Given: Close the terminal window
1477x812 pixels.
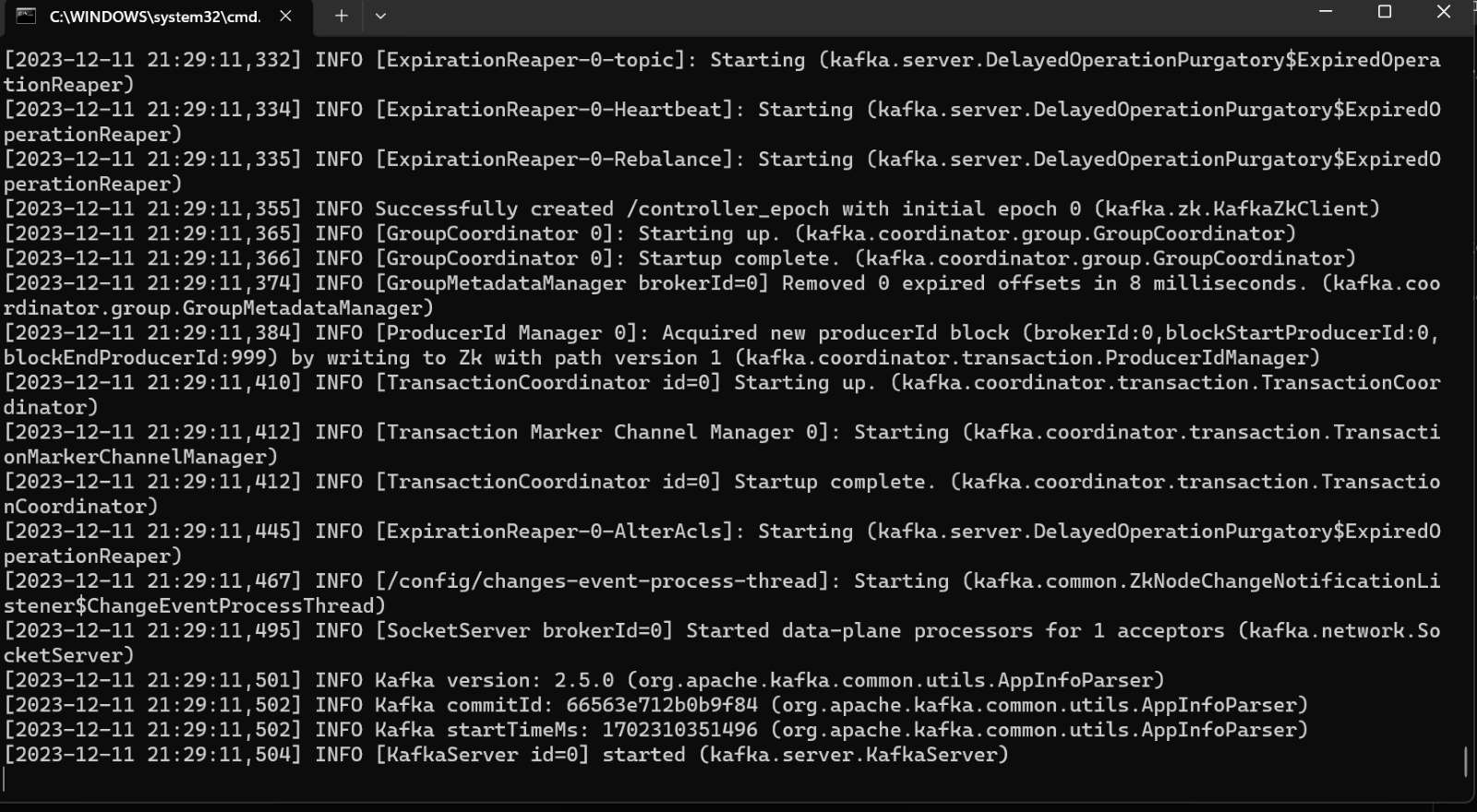Looking at the screenshot, I should (x=1444, y=12).
